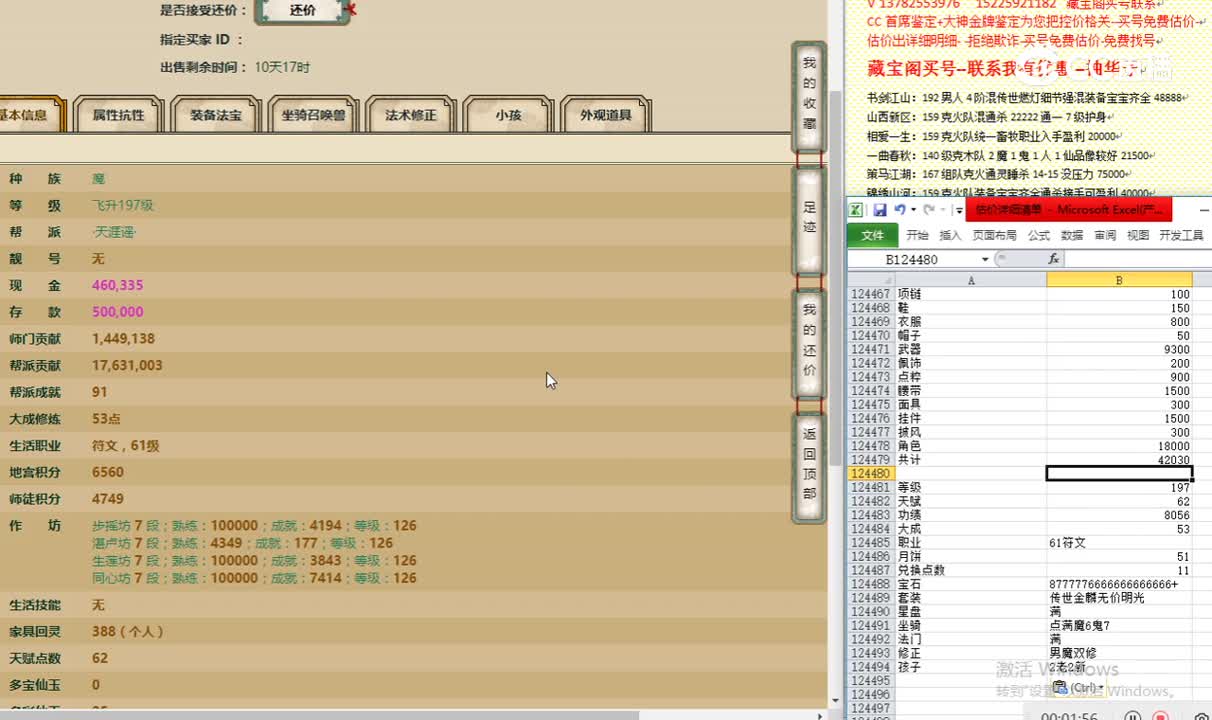The width and height of the screenshot is (1212, 720).
Task: Click listing line 书剑江山 48888 in document
Action: [1026, 98]
